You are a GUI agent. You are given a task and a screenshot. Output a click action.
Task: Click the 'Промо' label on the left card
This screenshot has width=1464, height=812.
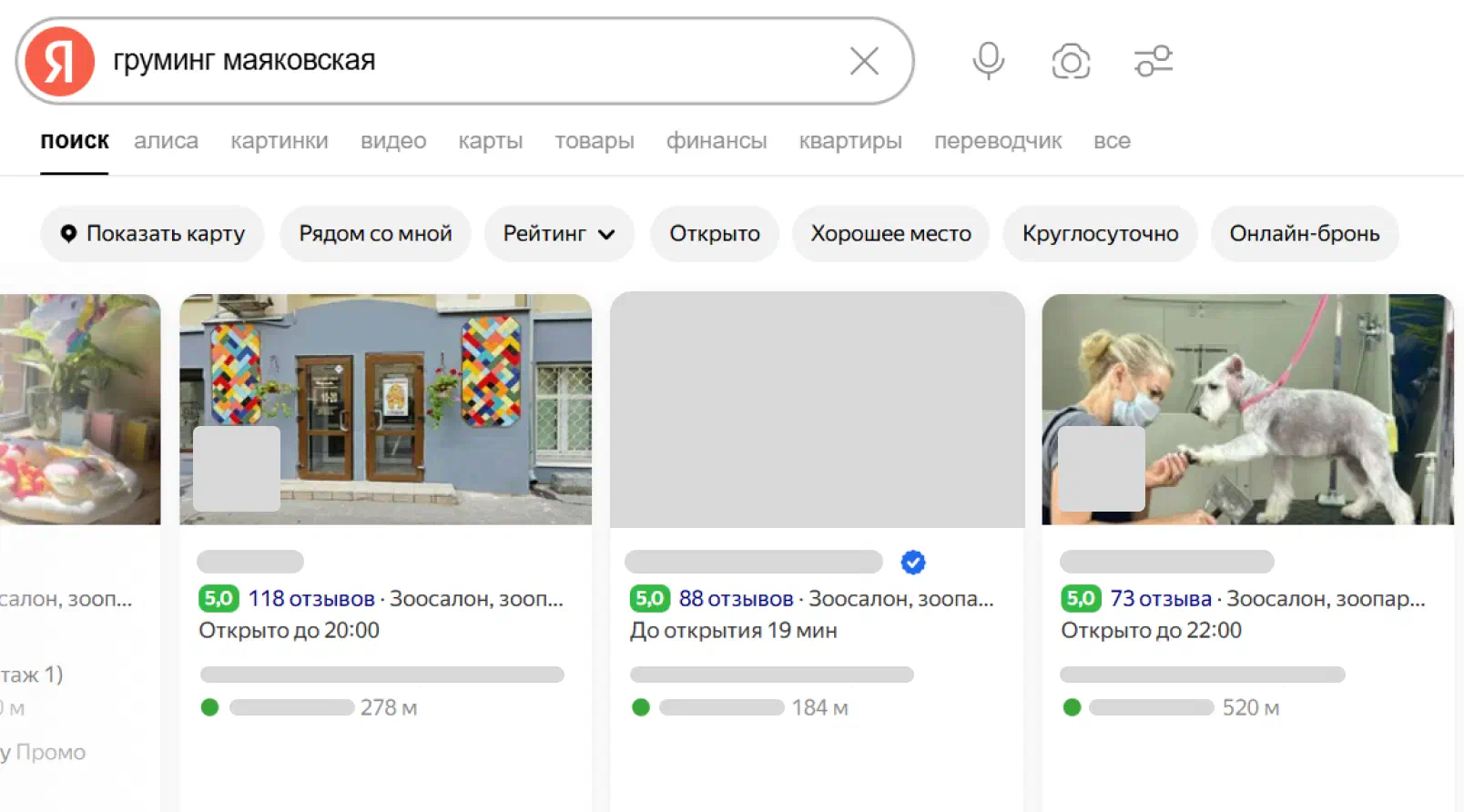click(51, 753)
